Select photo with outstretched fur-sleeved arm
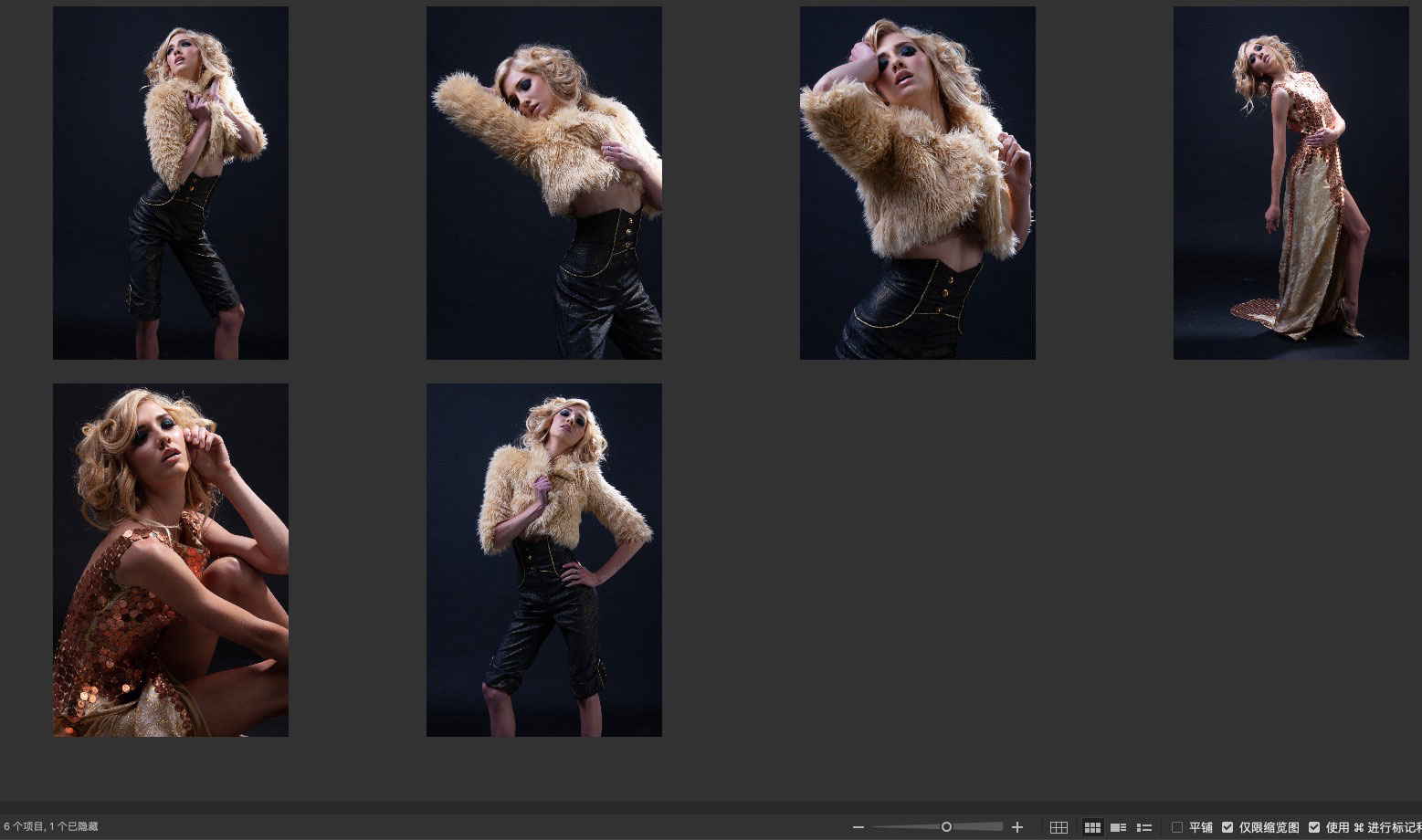 [x=544, y=183]
